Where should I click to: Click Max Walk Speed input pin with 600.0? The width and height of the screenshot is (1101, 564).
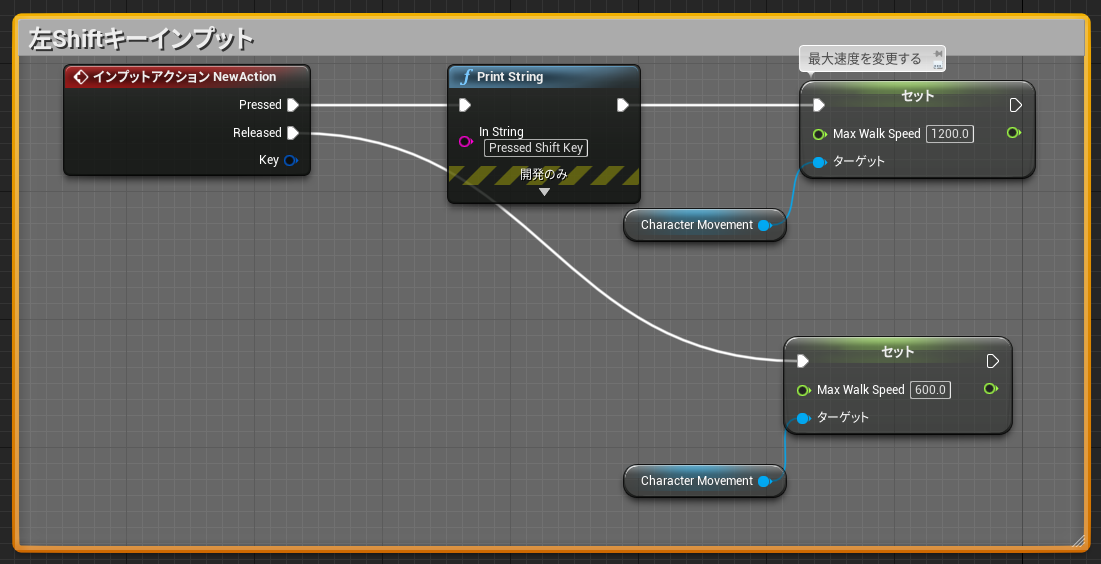click(803, 390)
